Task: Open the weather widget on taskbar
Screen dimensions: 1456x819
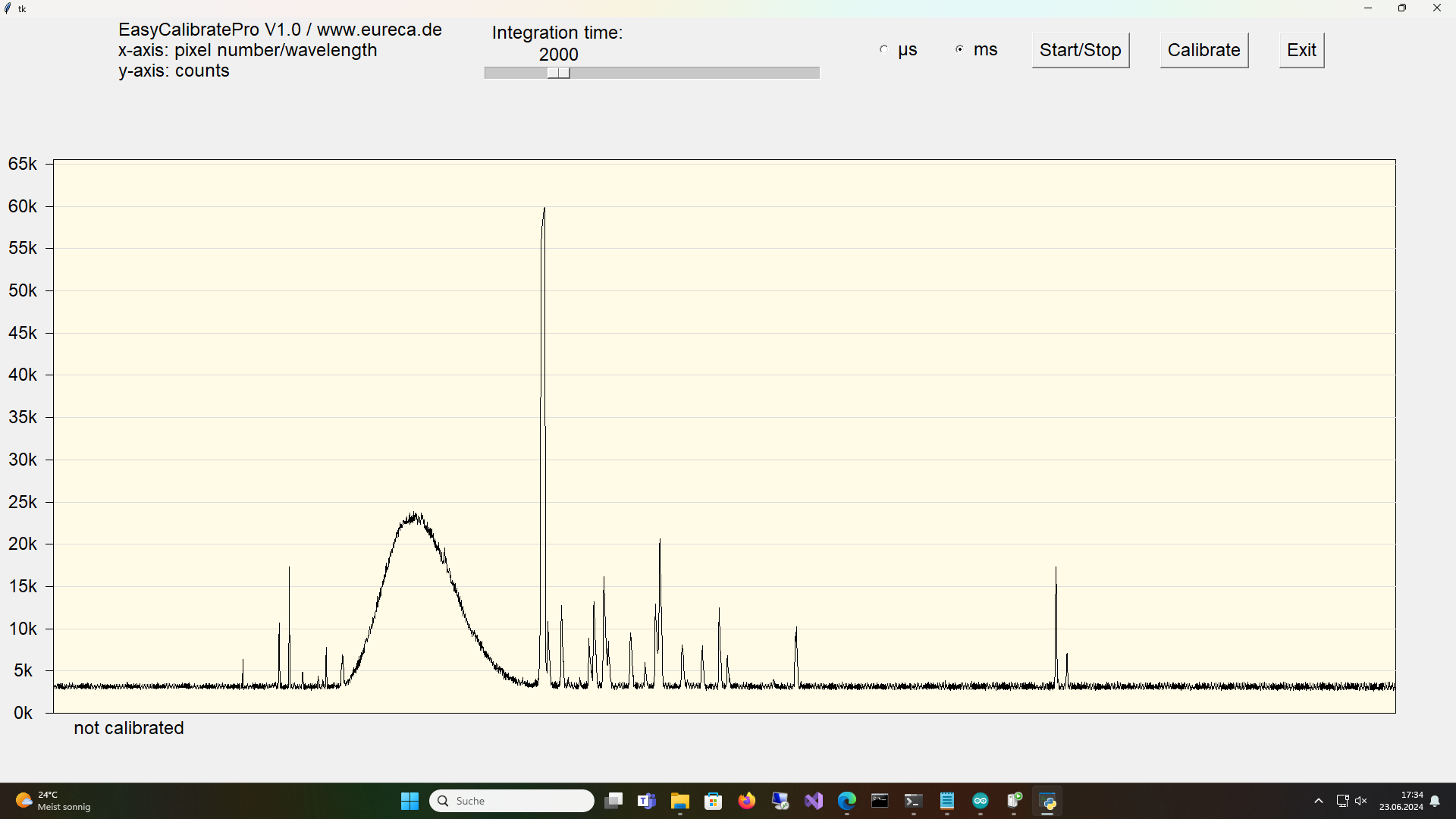Action: [x=53, y=801]
